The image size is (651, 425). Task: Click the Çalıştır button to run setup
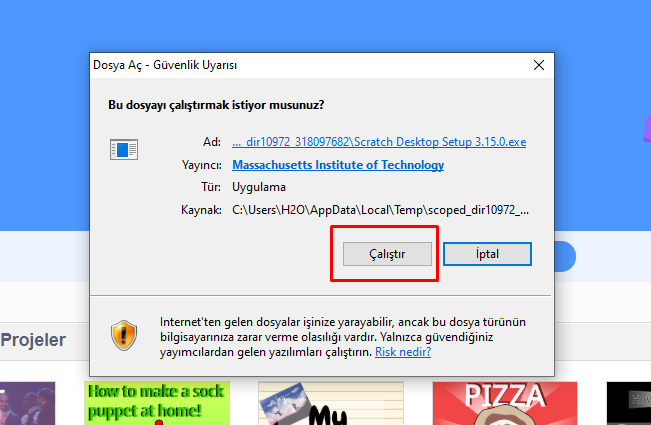(x=388, y=254)
